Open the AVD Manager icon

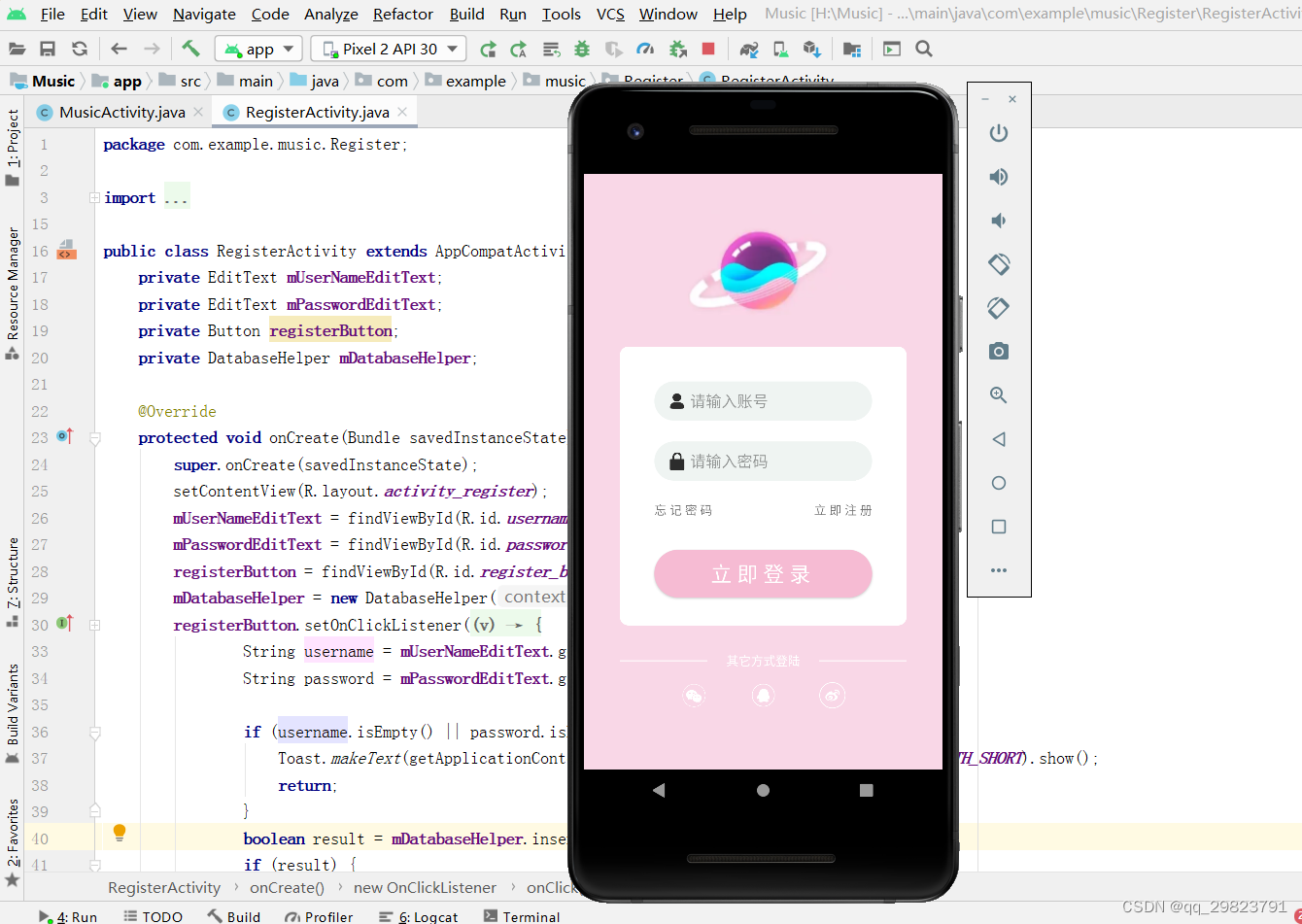pyautogui.click(x=780, y=49)
